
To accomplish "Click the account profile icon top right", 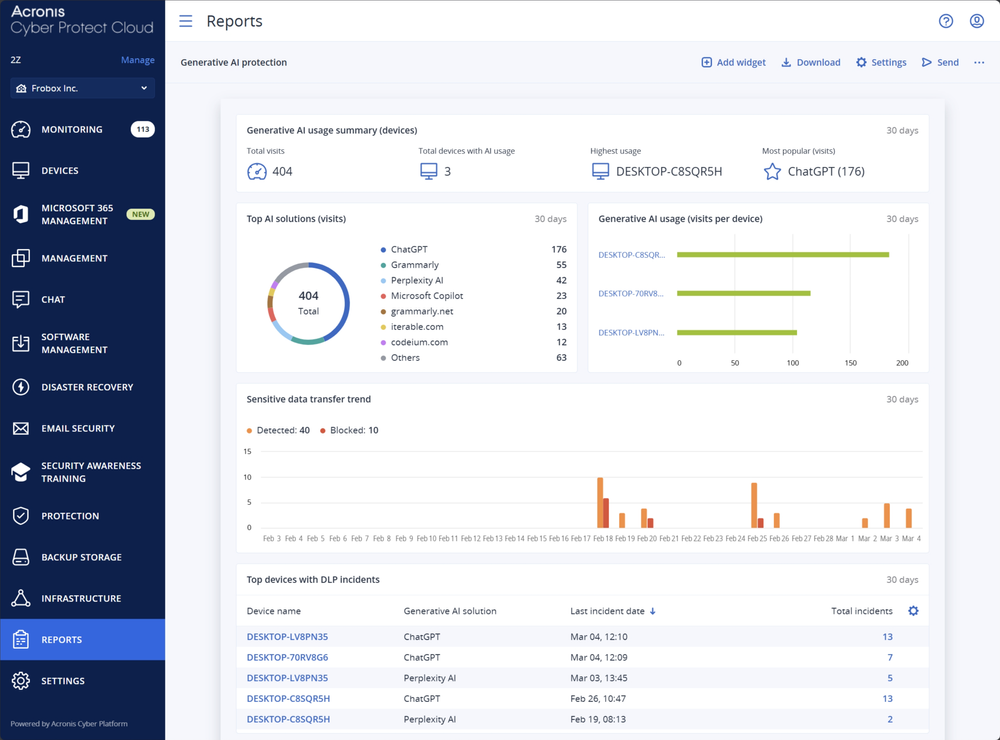I will coord(978,20).
